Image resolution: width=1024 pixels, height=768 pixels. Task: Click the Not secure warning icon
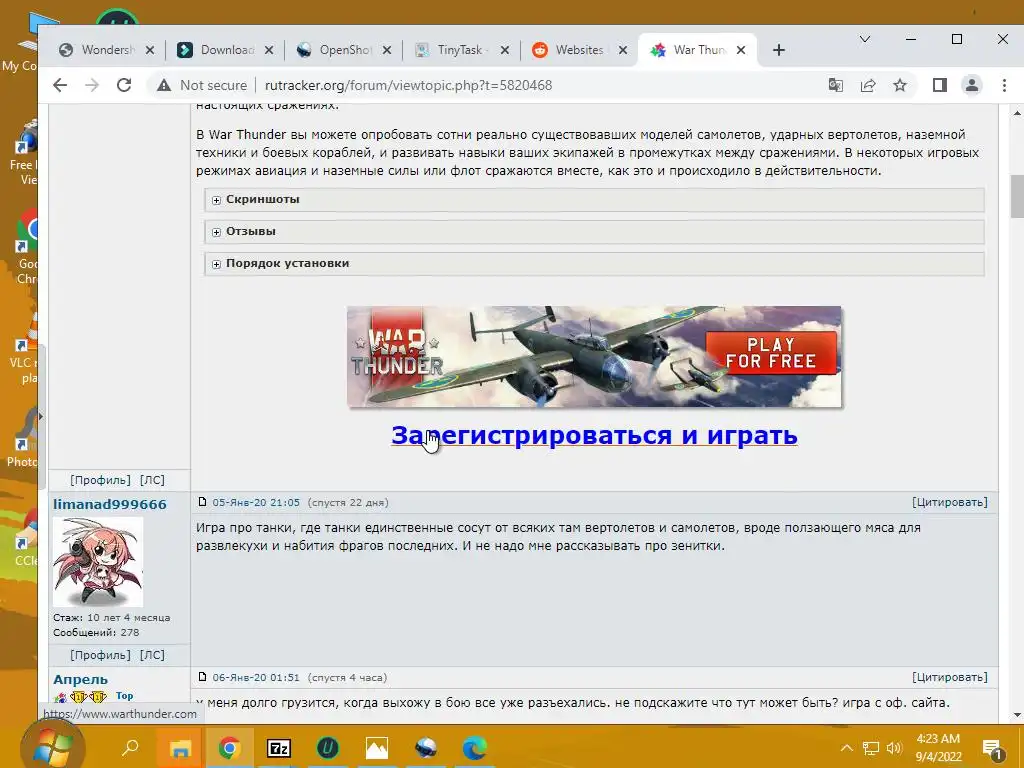(164, 86)
